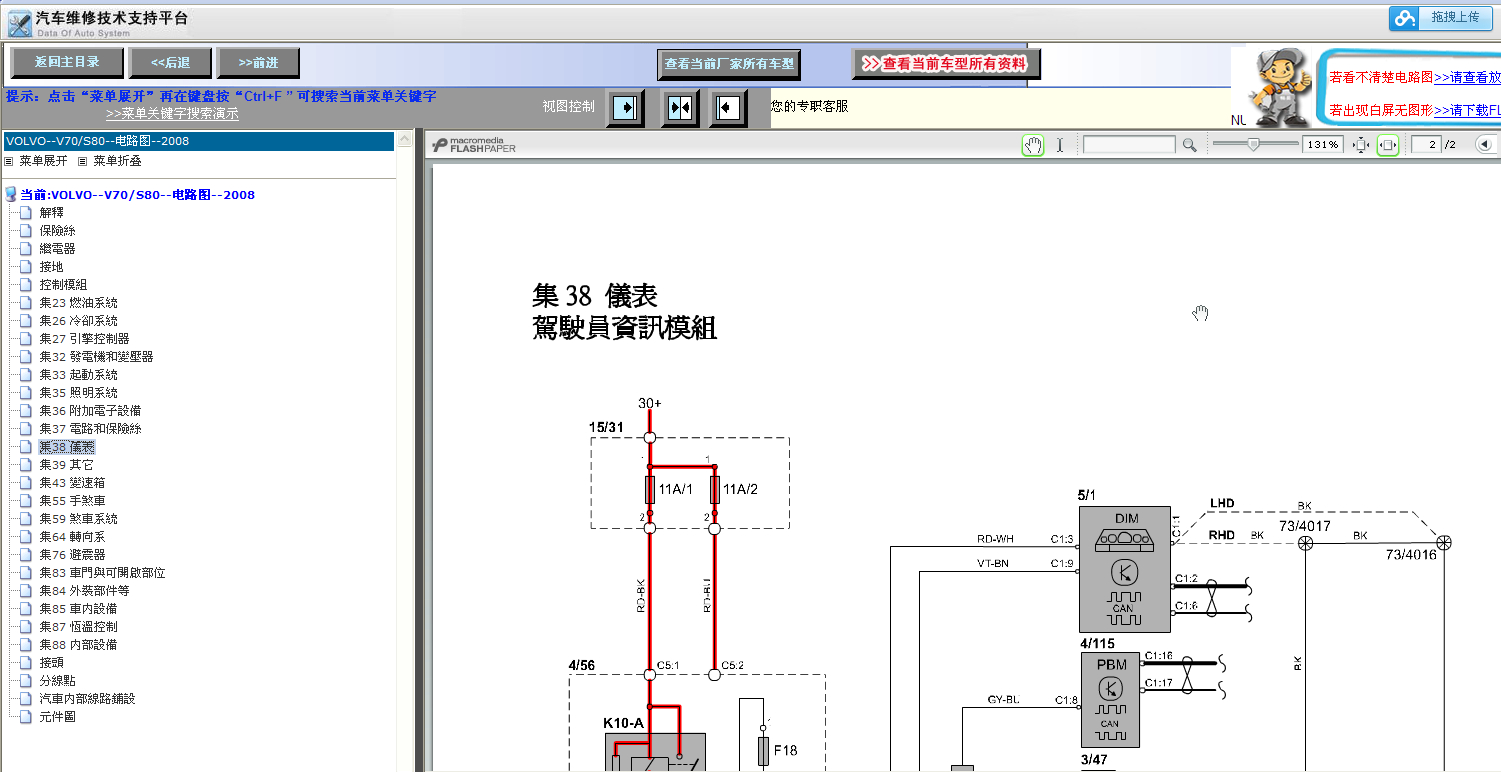Select 集38 儀表 tree item
The image size is (1501, 772).
coord(67,447)
